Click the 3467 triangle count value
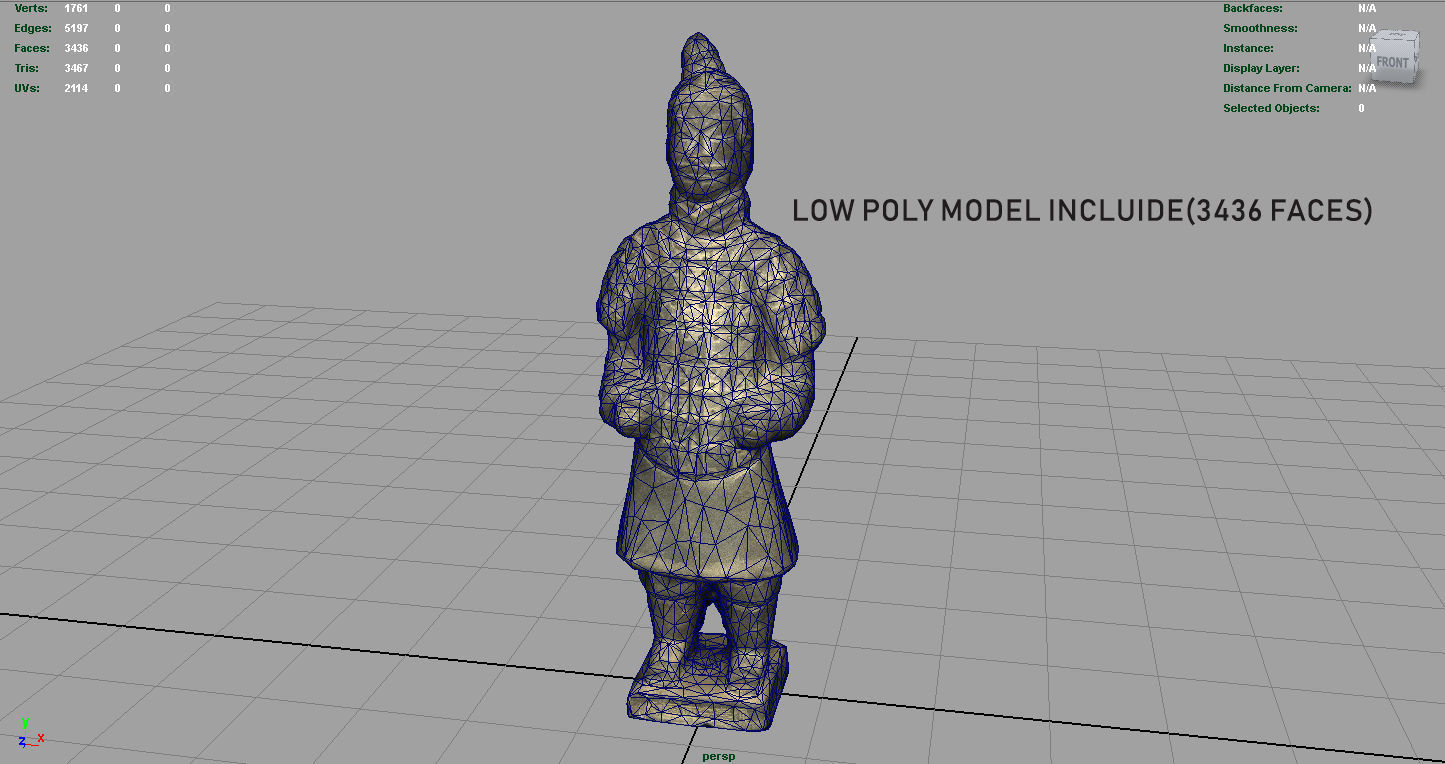Image resolution: width=1445 pixels, height=764 pixels. tap(76, 68)
